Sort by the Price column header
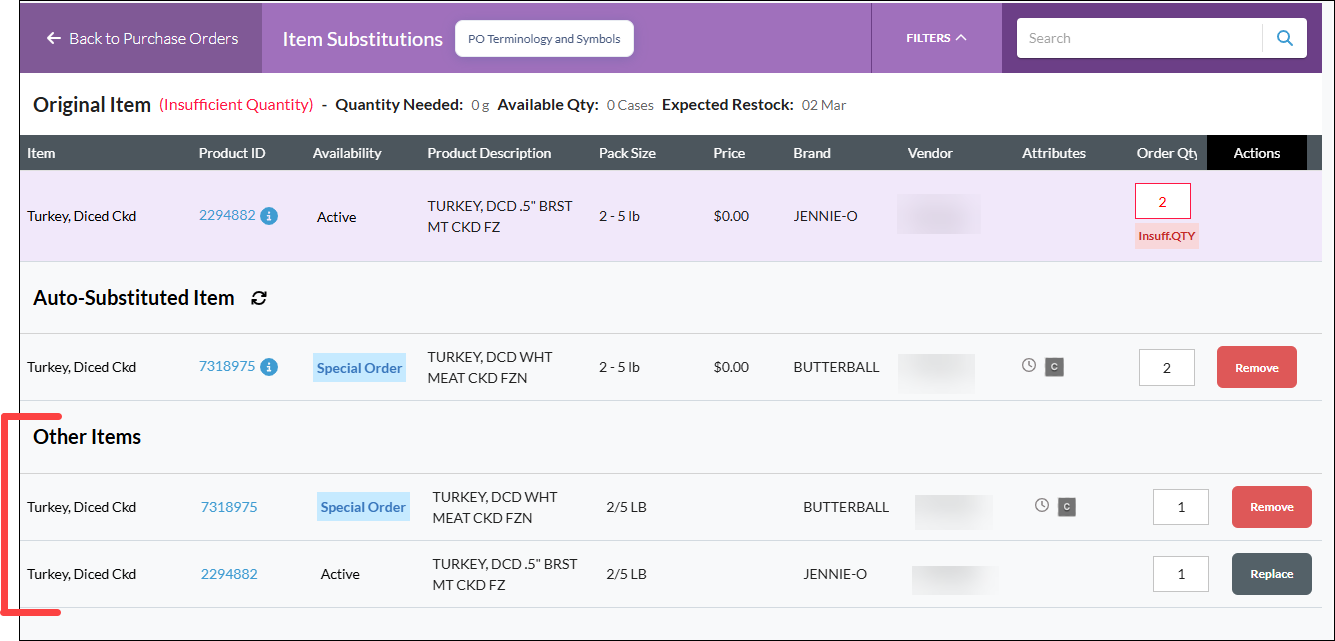Image resolution: width=1335 pixels, height=641 pixels. pos(729,153)
